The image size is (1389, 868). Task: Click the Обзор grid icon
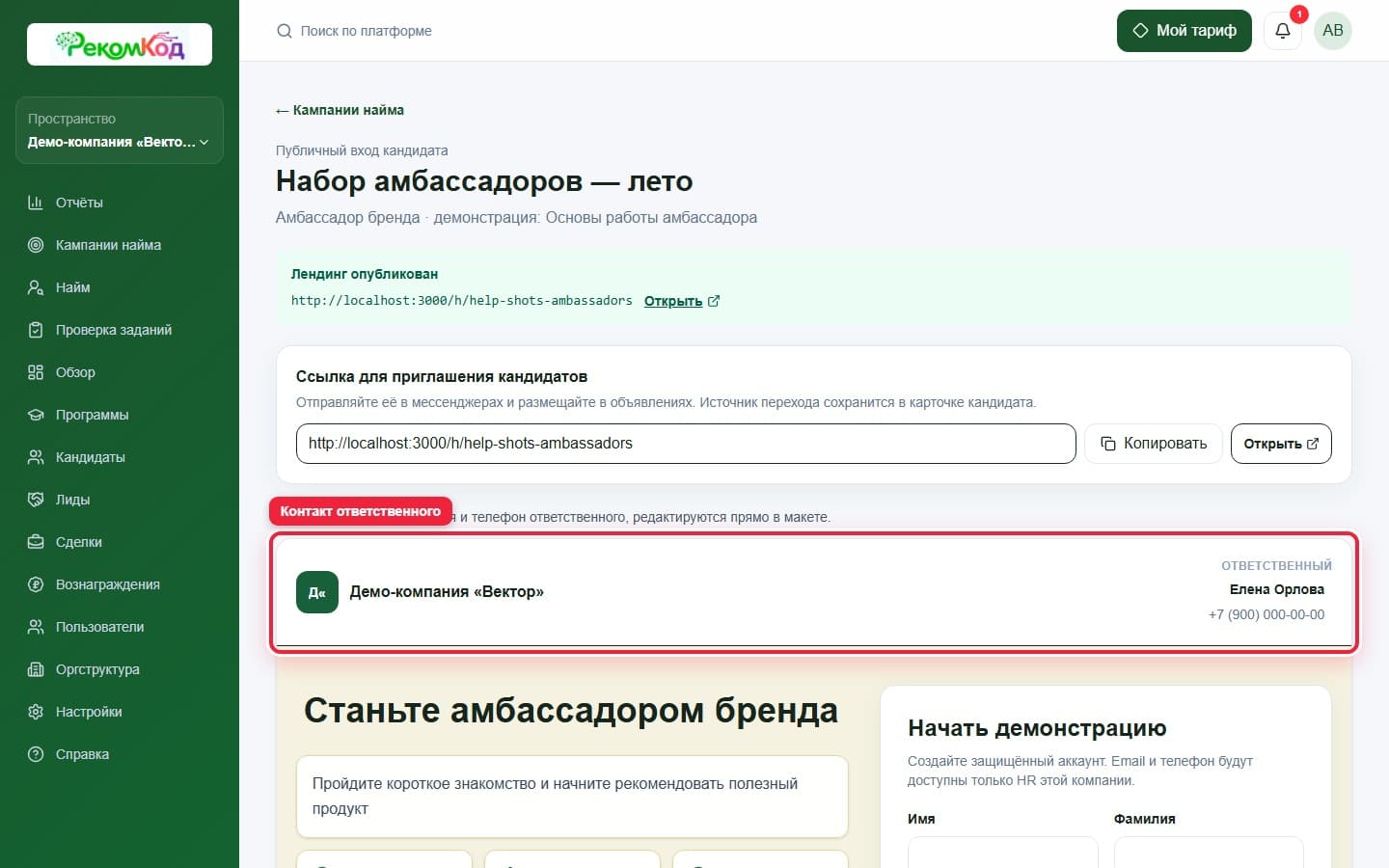36,372
